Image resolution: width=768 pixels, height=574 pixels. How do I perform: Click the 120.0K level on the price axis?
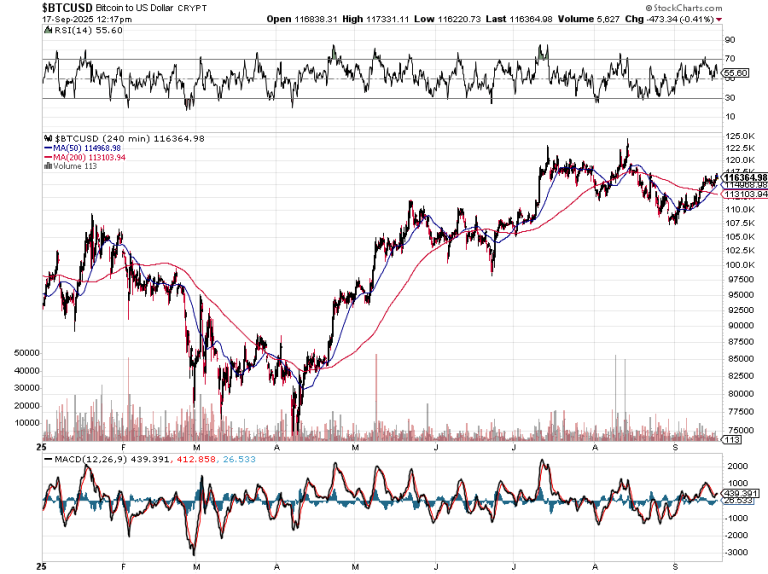click(x=737, y=160)
